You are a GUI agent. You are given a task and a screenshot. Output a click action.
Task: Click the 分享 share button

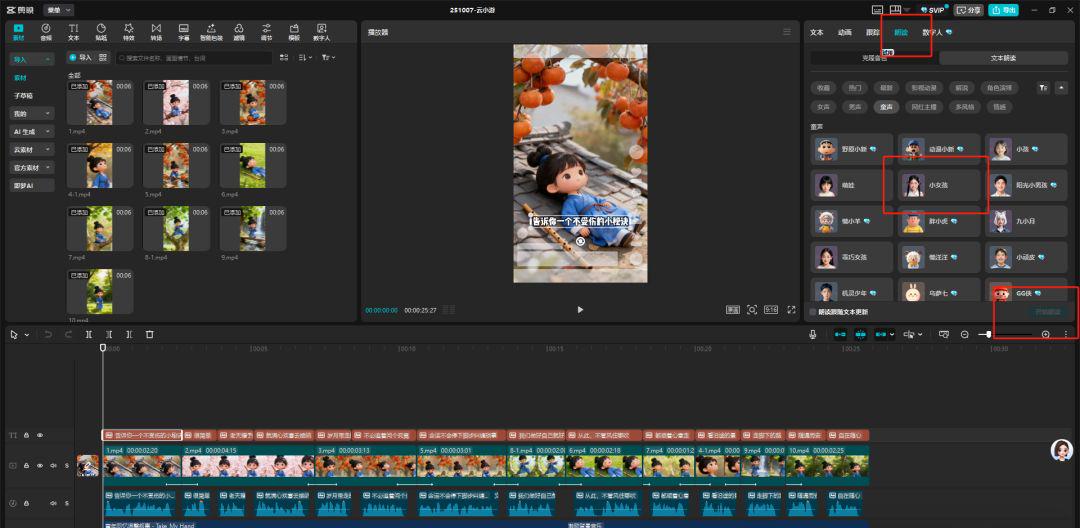point(968,10)
